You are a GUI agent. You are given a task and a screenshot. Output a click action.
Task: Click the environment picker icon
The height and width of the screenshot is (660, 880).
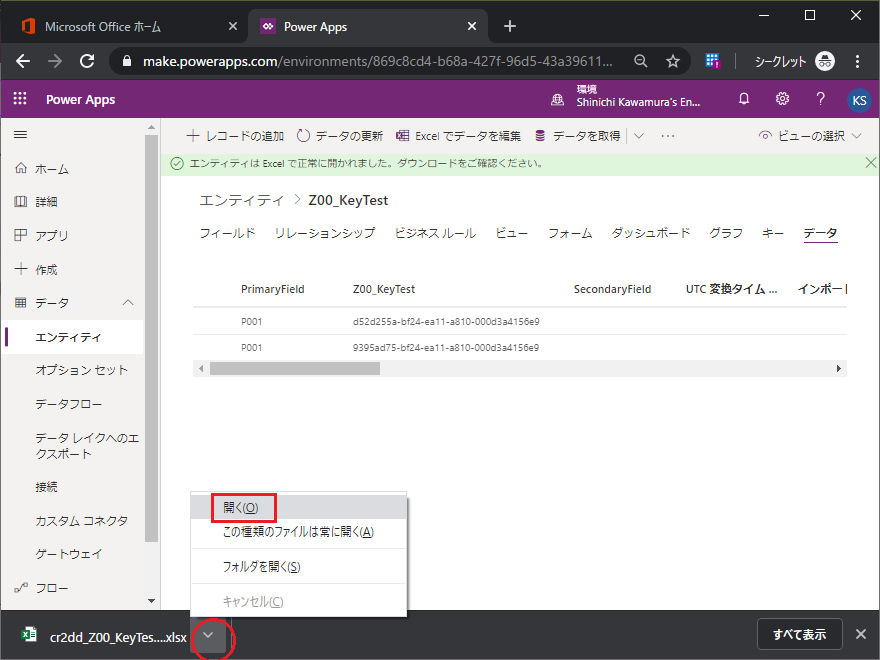[x=557, y=100]
